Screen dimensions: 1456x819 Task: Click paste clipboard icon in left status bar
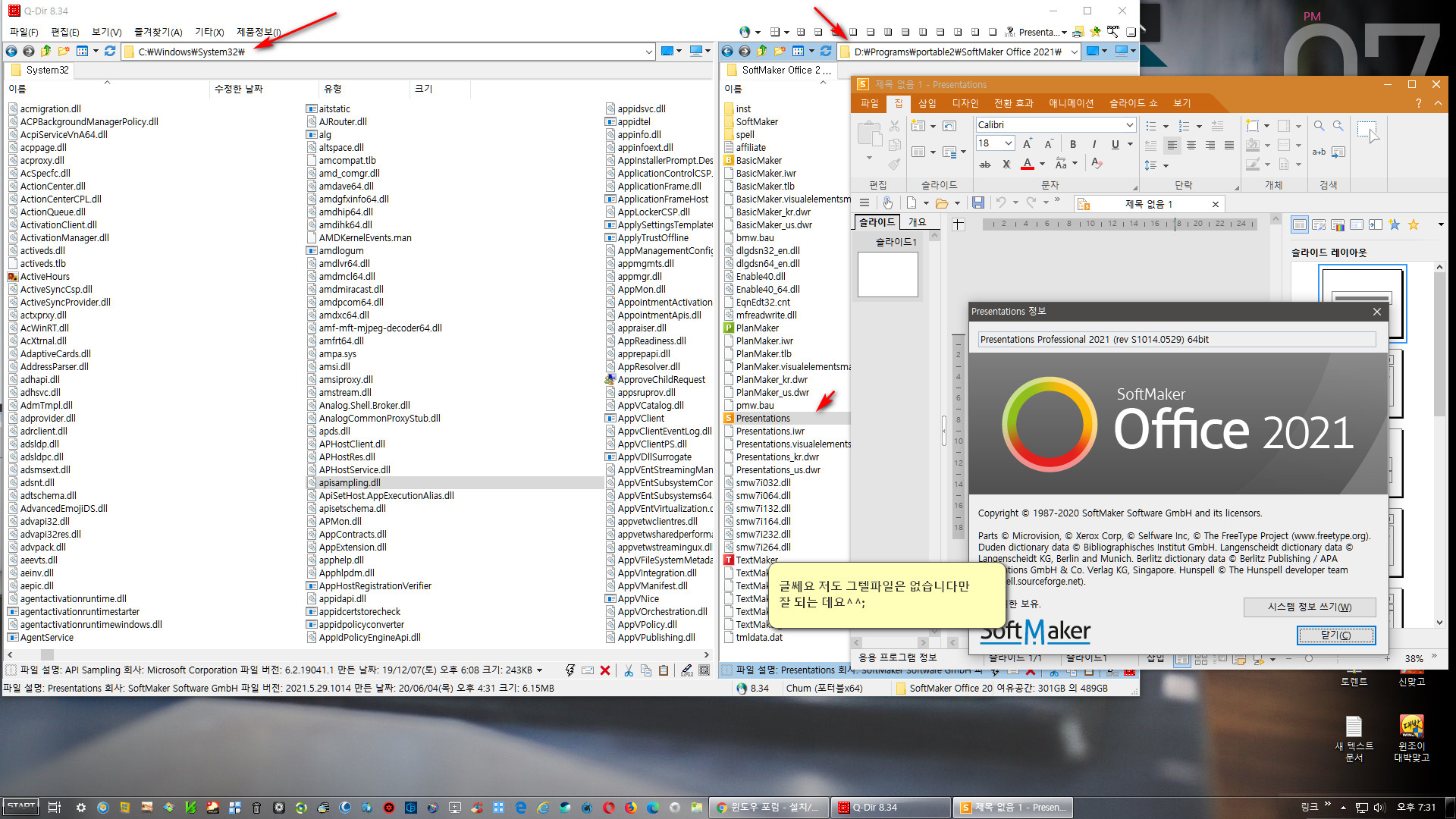click(664, 670)
